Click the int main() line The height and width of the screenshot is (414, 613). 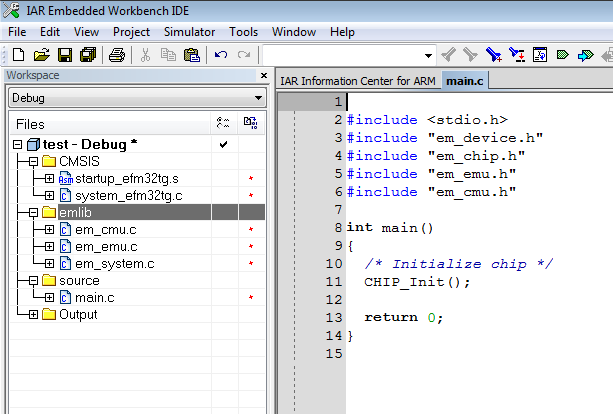390,228
